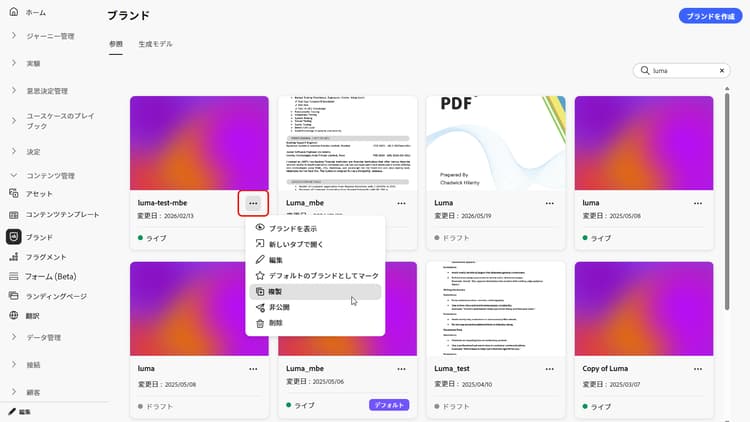The width and height of the screenshot is (750, 422).
Task: Clear the luma search text
Action: click(722, 70)
